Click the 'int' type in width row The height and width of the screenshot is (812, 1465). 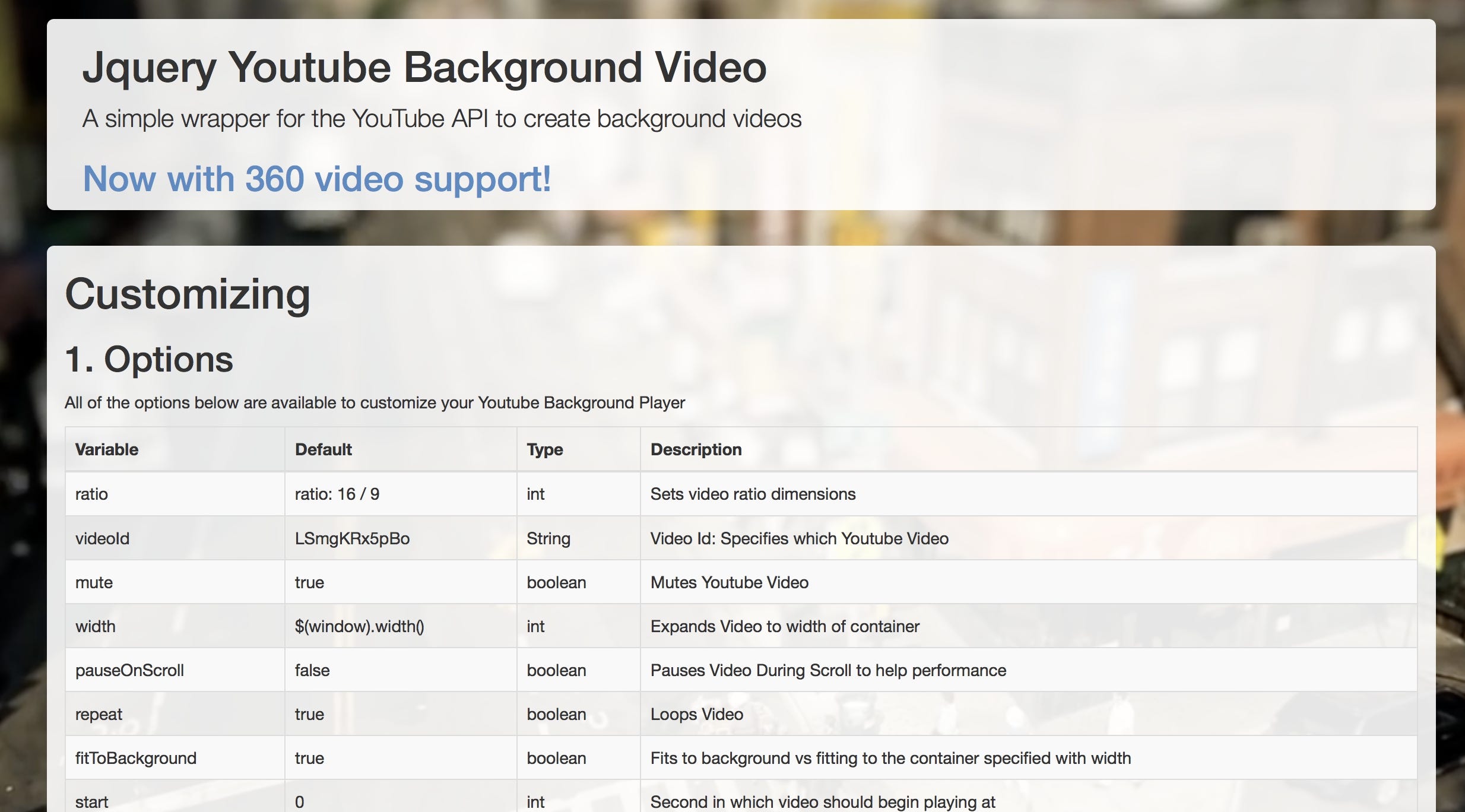(x=535, y=626)
